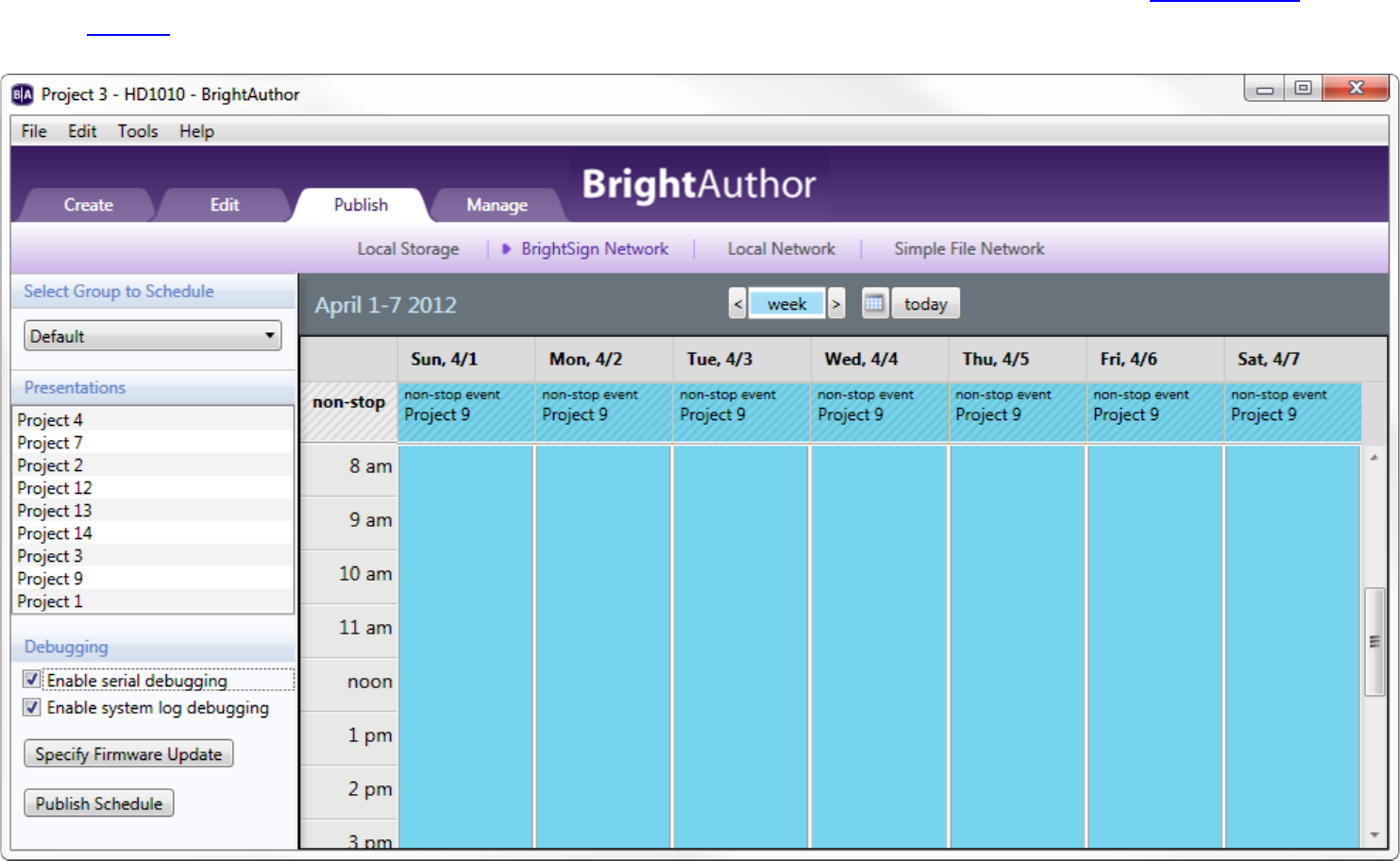
Task: Select Project 7 in Presentations list
Action: click(153, 442)
